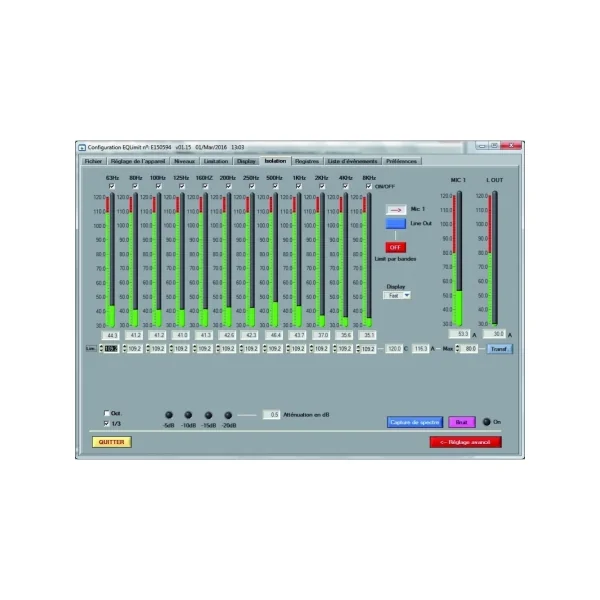Open the Display Fast dropdown

tap(397, 295)
